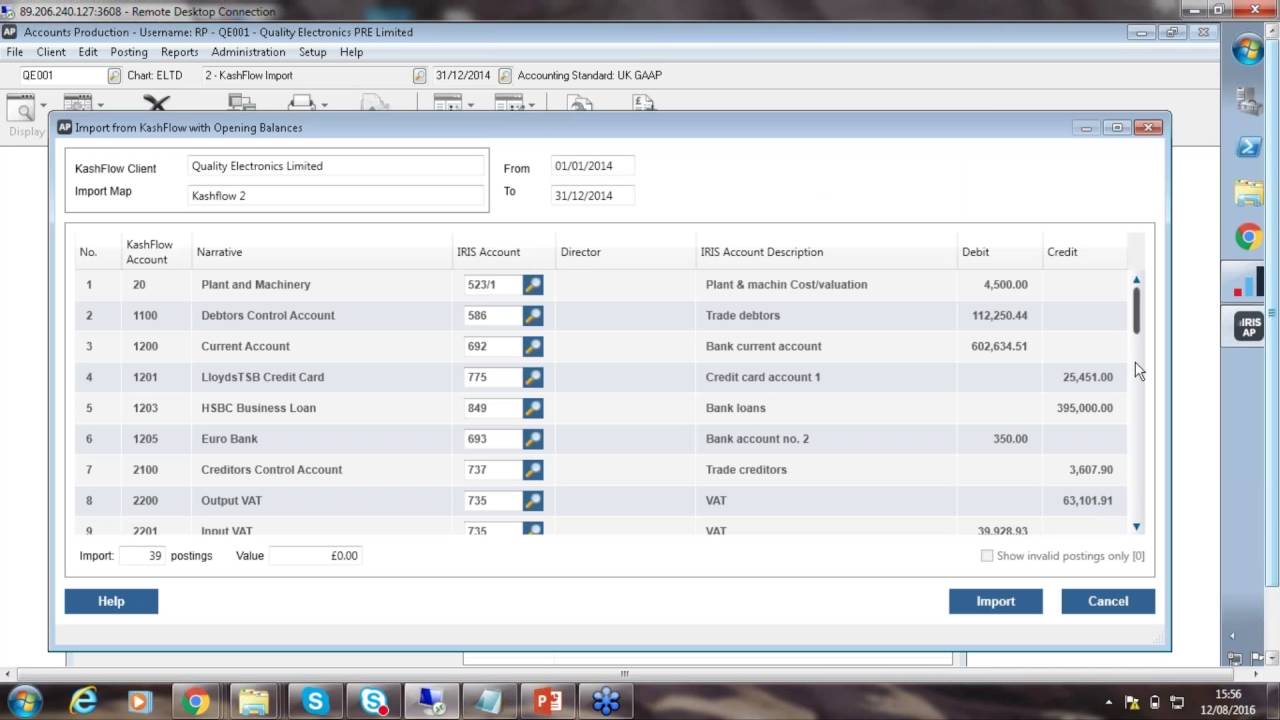The height and width of the screenshot is (720, 1280).
Task: Click the Windows Start button on bottom taskbar
Action: coord(25,702)
